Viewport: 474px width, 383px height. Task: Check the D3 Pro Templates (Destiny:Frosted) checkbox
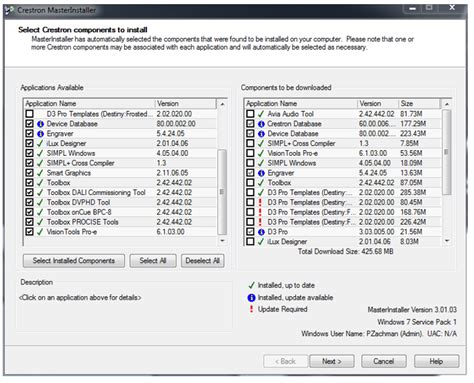tap(29, 114)
